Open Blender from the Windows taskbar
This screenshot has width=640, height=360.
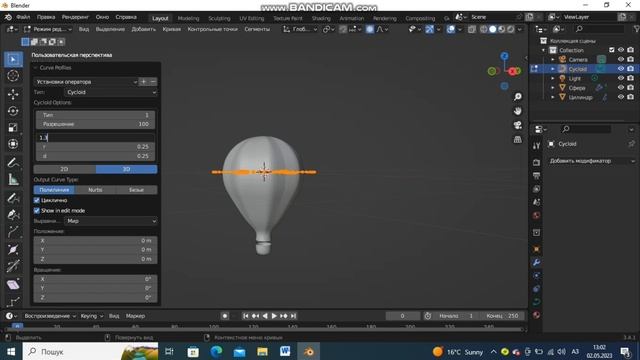[x=309, y=351]
